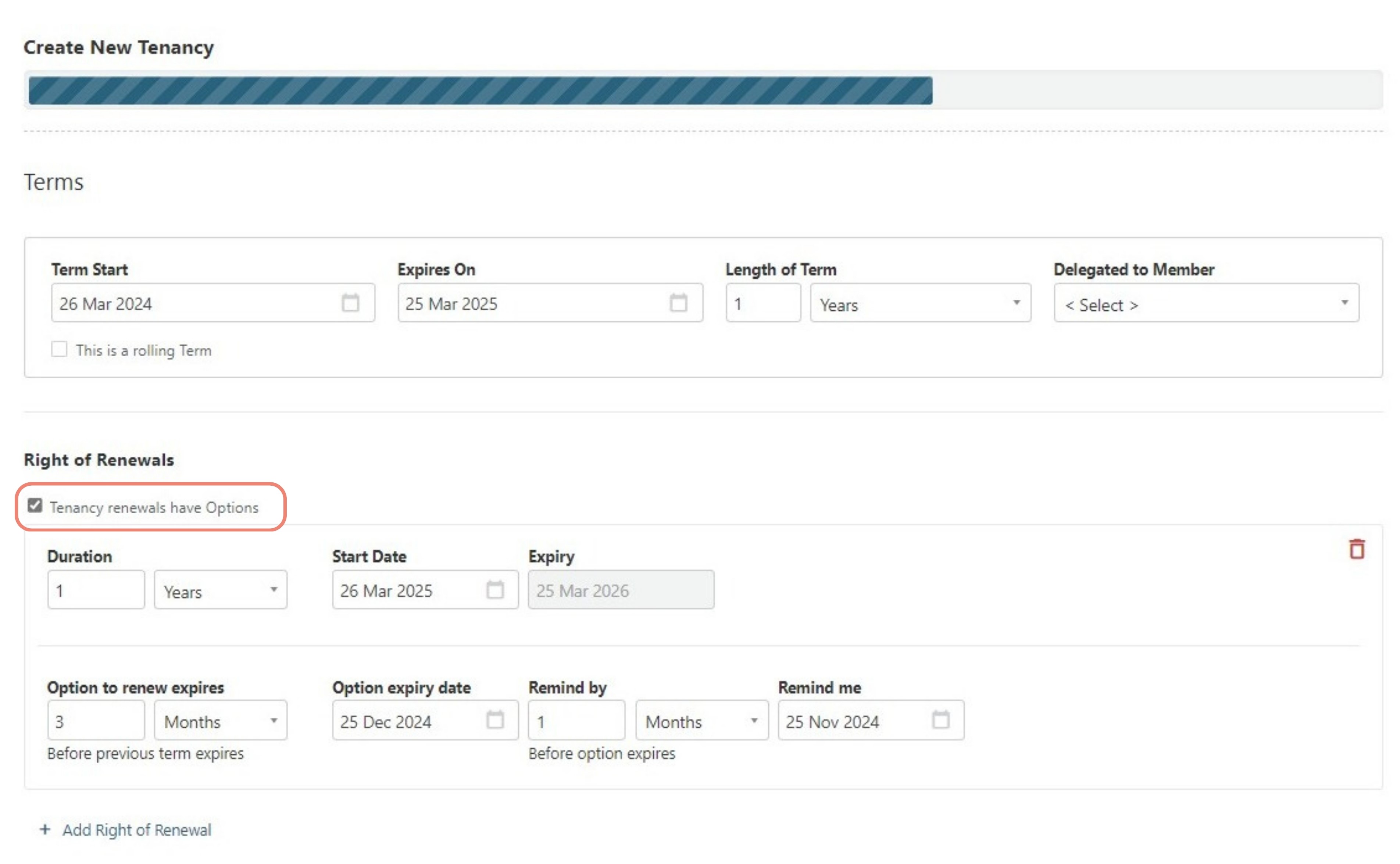Viewport: 1400px width, 864px height.
Task: Click the Term Start date field
Action: [213, 303]
